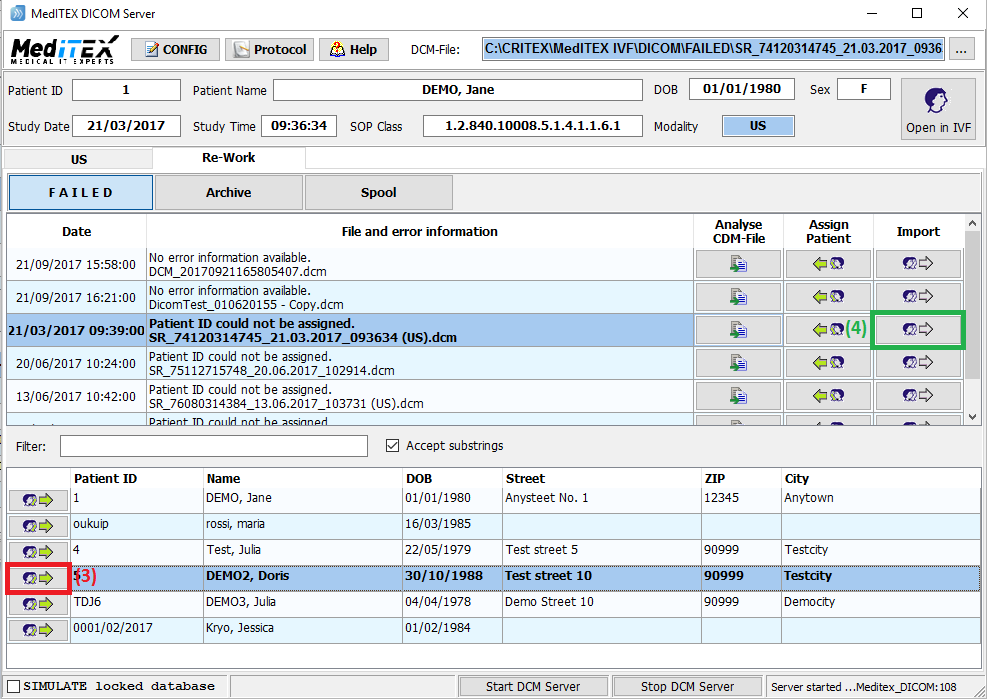Assign file to patient Test, Julia
The width and height of the screenshot is (987, 699).
[38, 552]
